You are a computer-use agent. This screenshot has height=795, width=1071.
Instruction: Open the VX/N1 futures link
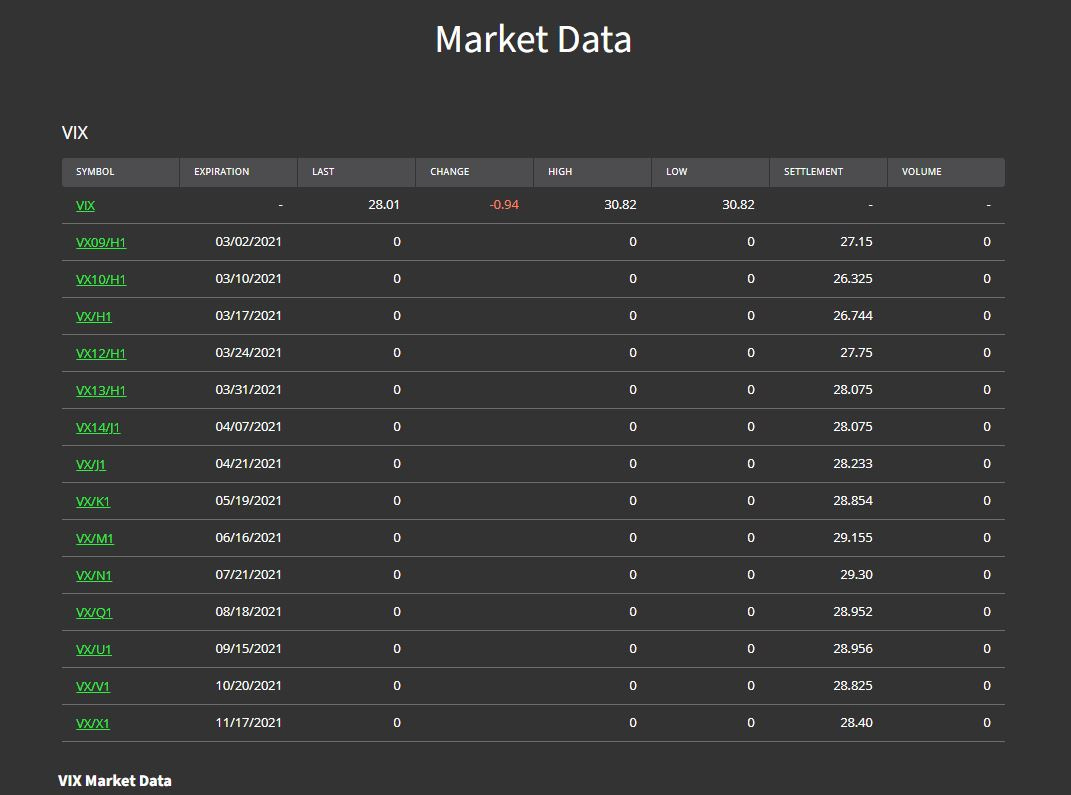[x=94, y=575]
